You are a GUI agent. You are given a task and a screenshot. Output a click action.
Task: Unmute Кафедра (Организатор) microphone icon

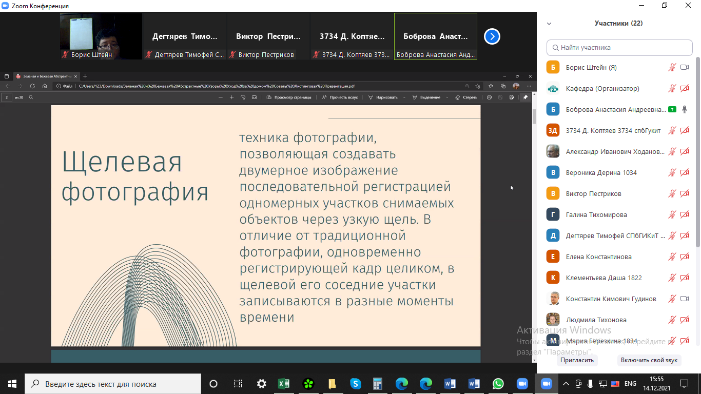[672, 89]
